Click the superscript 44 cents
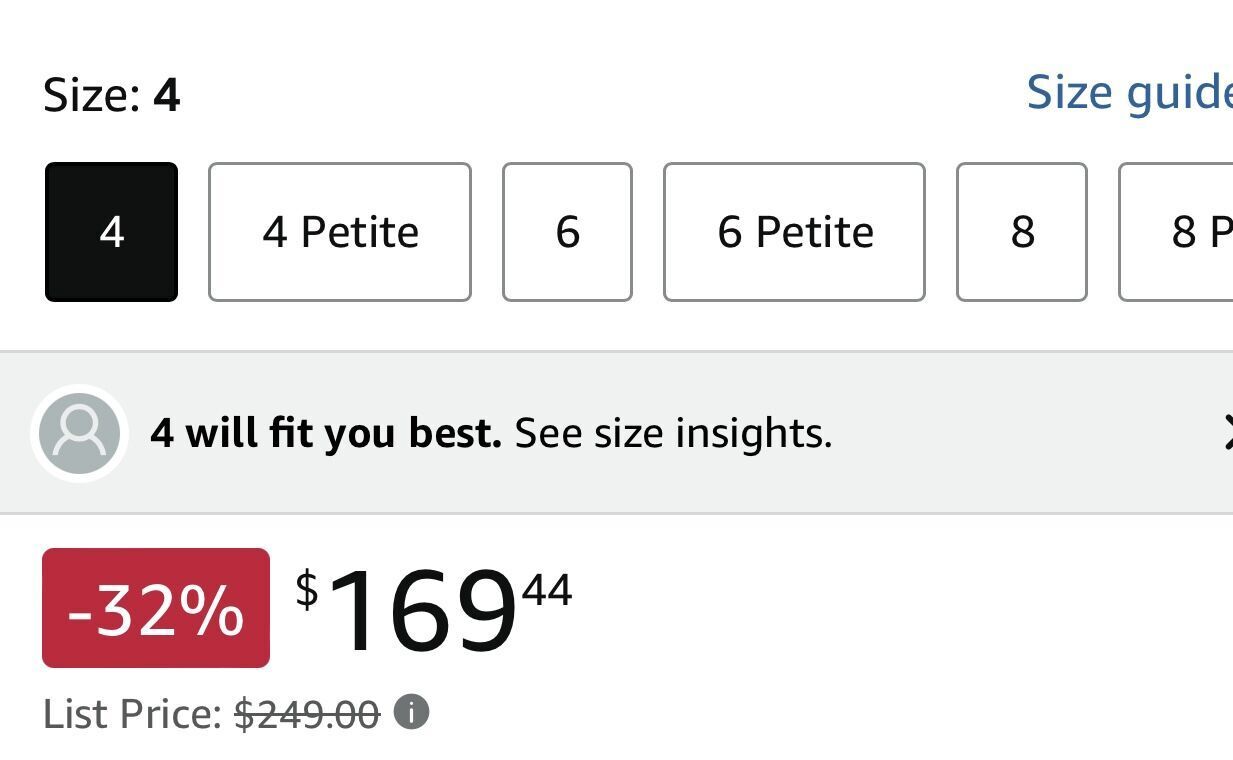The height and width of the screenshot is (760, 1233). click(x=547, y=590)
